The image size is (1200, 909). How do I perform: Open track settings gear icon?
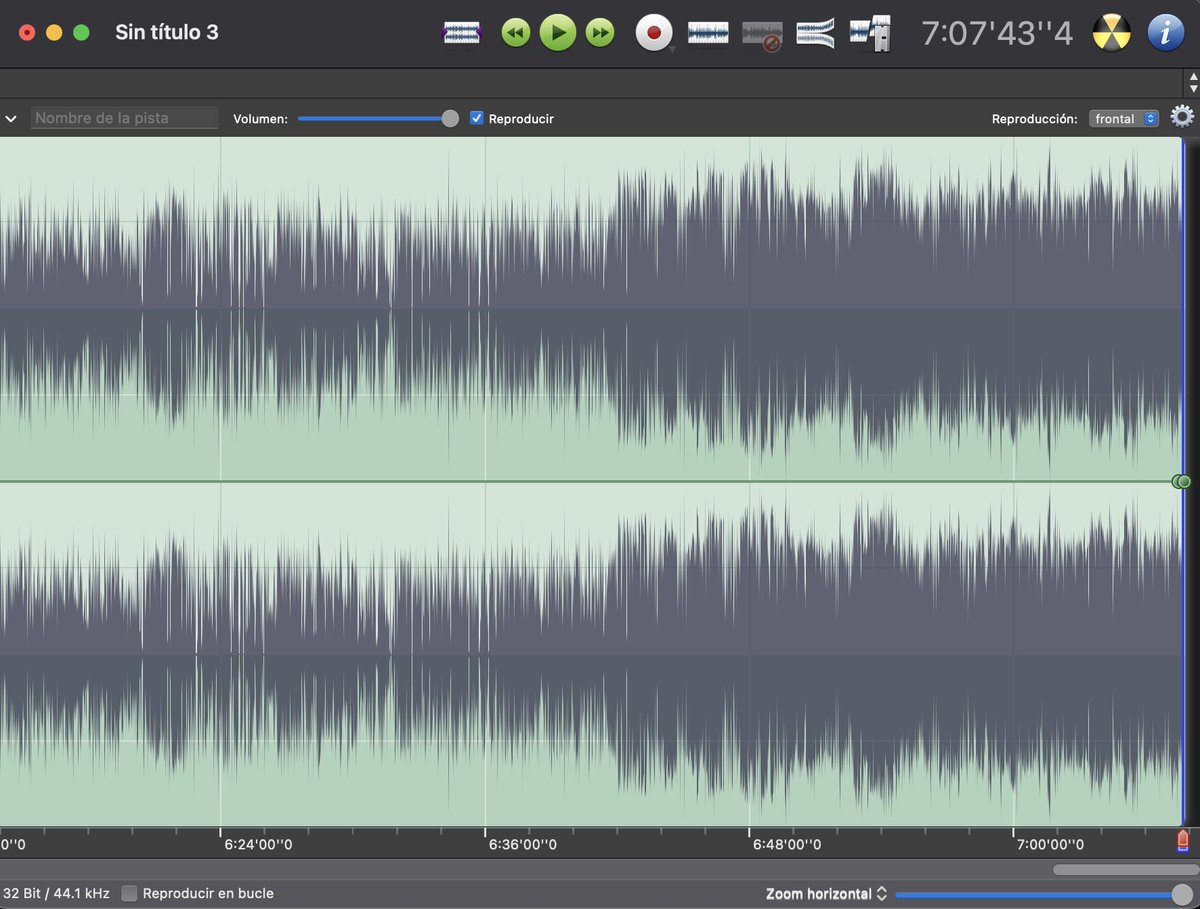pos(1182,117)
